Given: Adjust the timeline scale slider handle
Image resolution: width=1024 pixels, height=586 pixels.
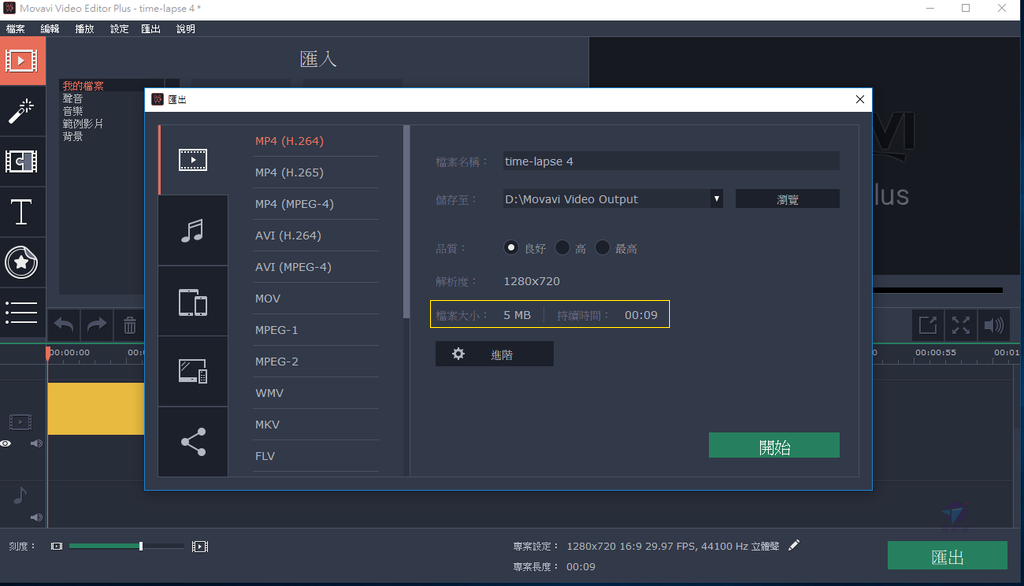Looking at the screenshot, I should point(140,546).
